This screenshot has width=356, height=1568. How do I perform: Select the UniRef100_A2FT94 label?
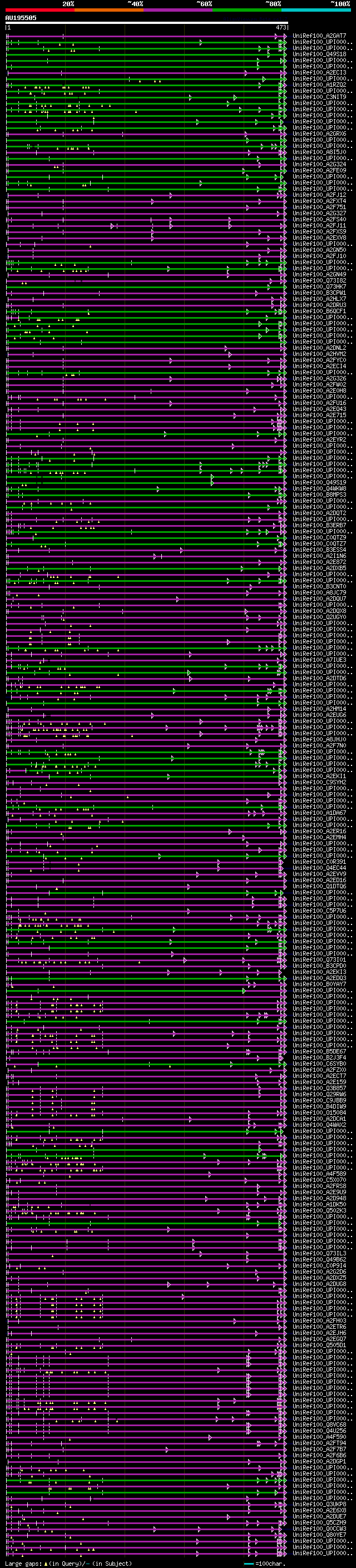coord(319,1443)
